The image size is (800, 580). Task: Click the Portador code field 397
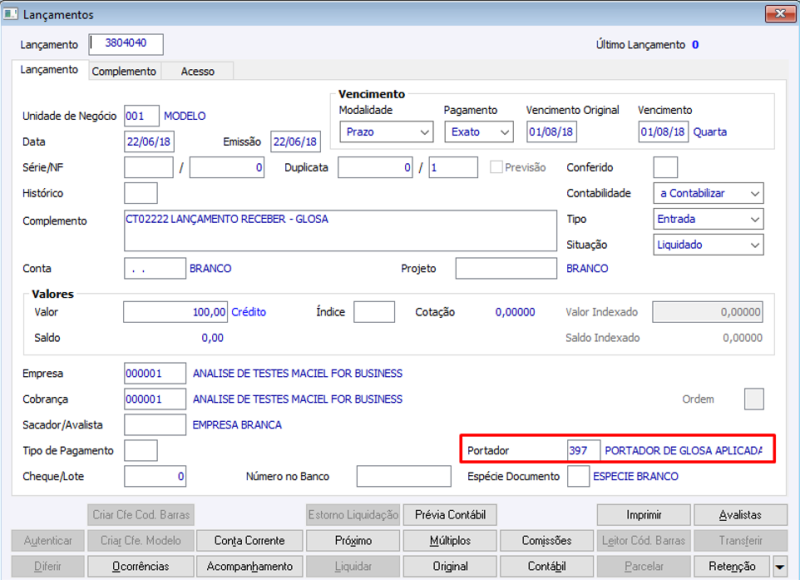coord(584,450)
